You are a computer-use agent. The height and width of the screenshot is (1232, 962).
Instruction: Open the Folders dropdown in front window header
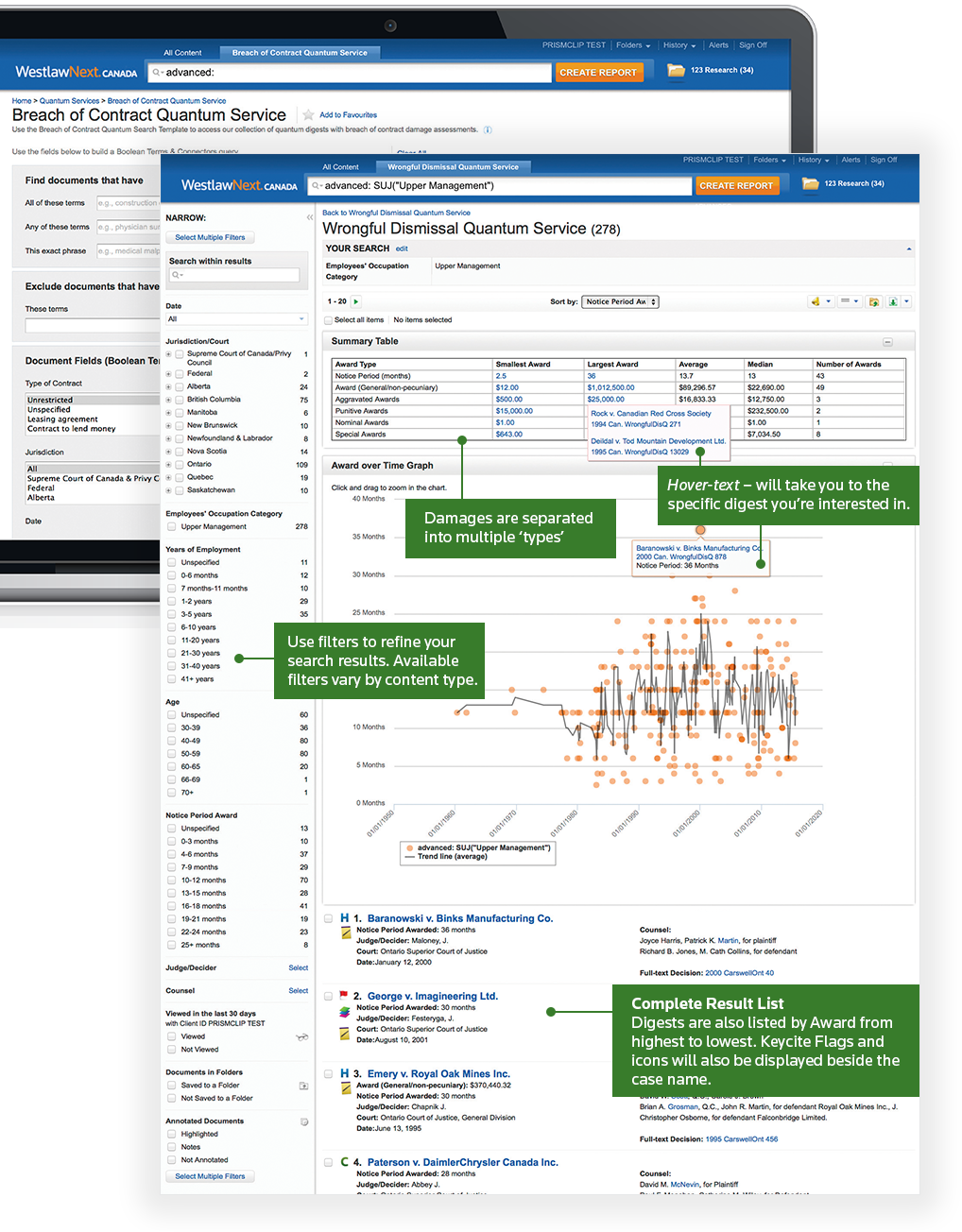pos(769,160)
